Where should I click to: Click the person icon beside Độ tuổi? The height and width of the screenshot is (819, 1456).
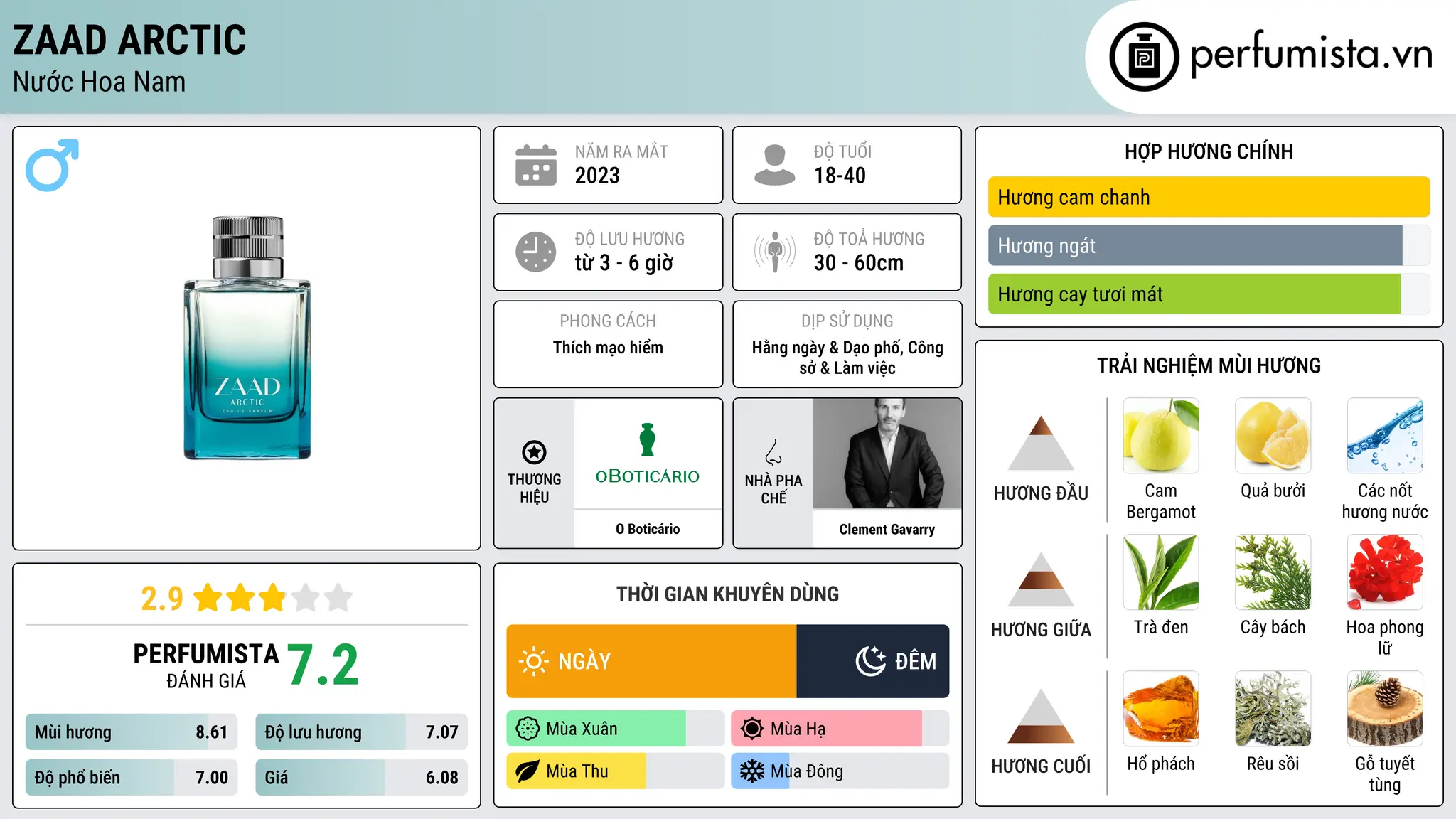[775, 165]
